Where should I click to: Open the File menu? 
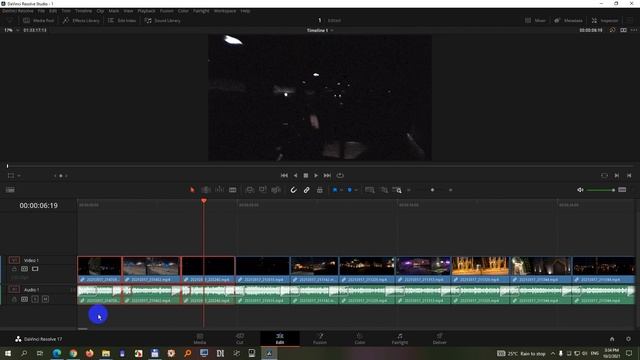tap(41, 11)
